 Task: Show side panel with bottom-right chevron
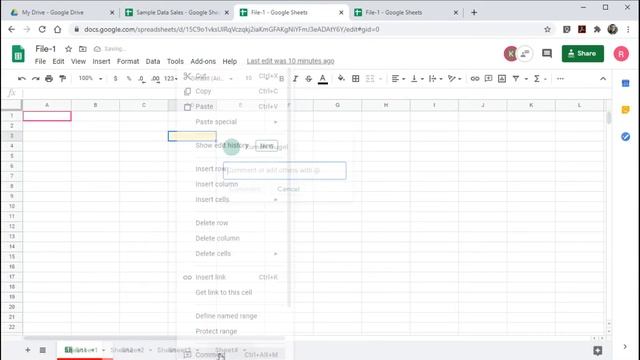coord(625,347)
